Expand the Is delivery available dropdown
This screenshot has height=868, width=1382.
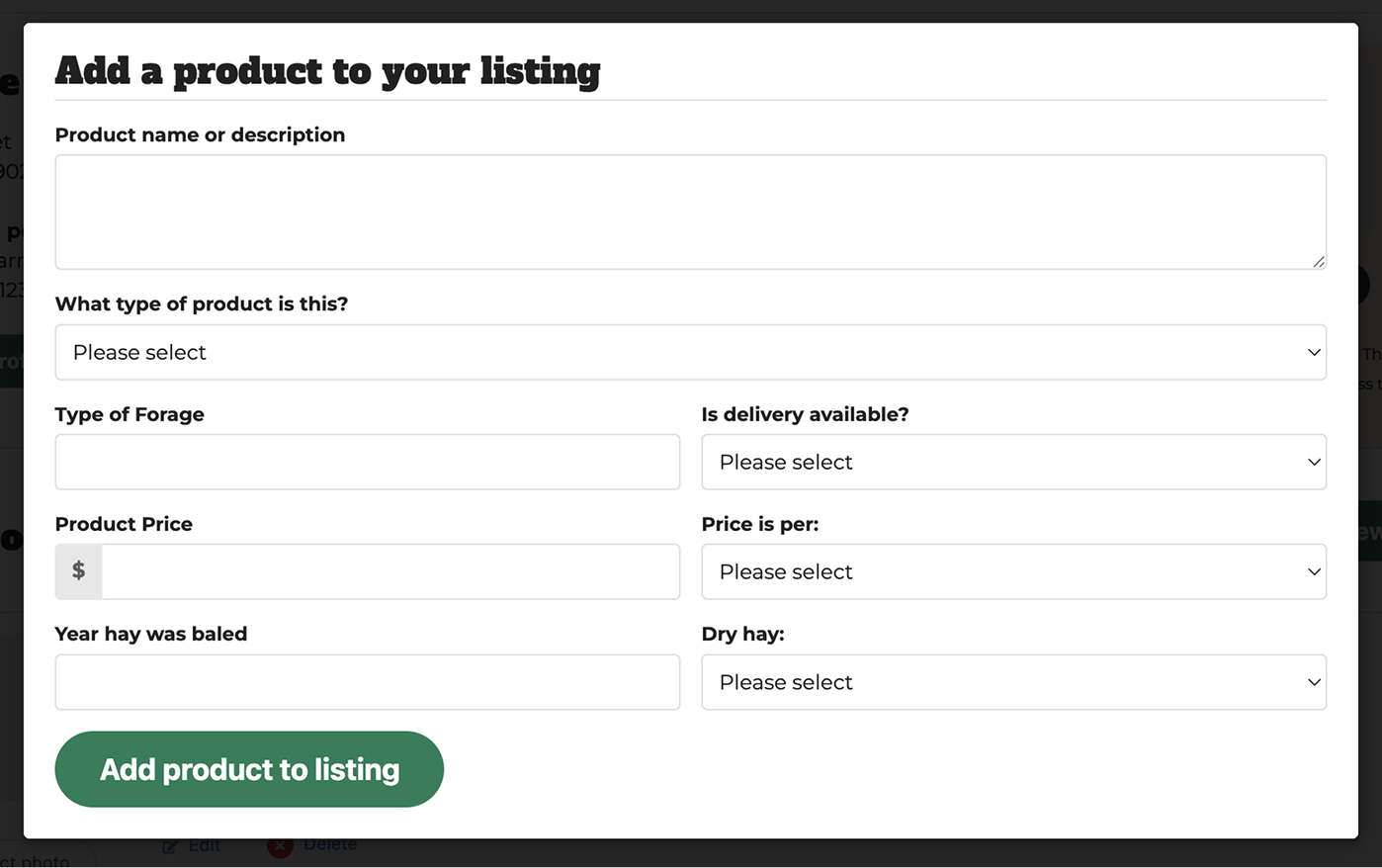1013,462
